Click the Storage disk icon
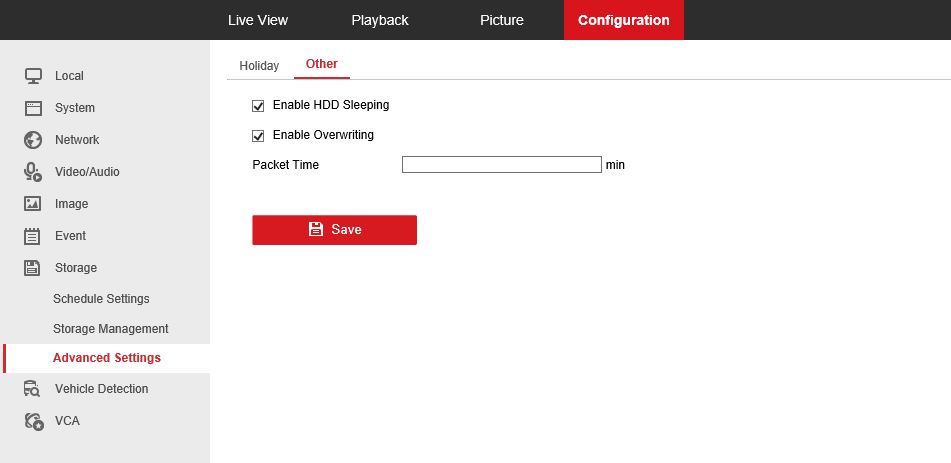Image resolution: width=951 pixels, height=463 pixels. tap(33, 268)
